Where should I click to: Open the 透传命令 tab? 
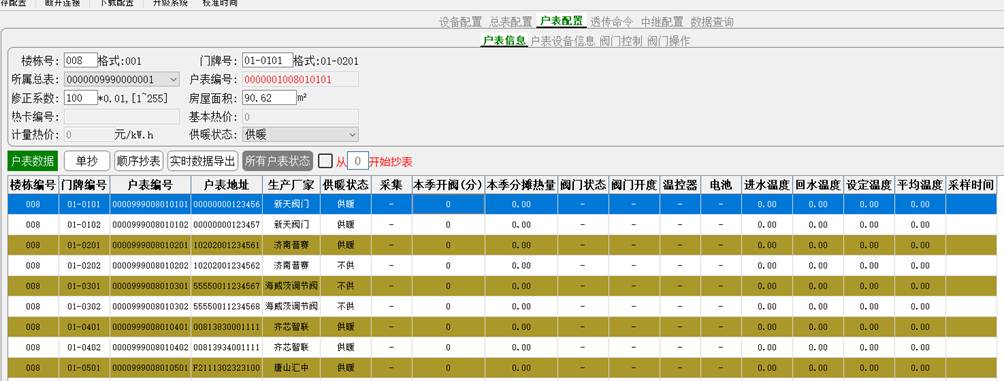tap(611, 22)
